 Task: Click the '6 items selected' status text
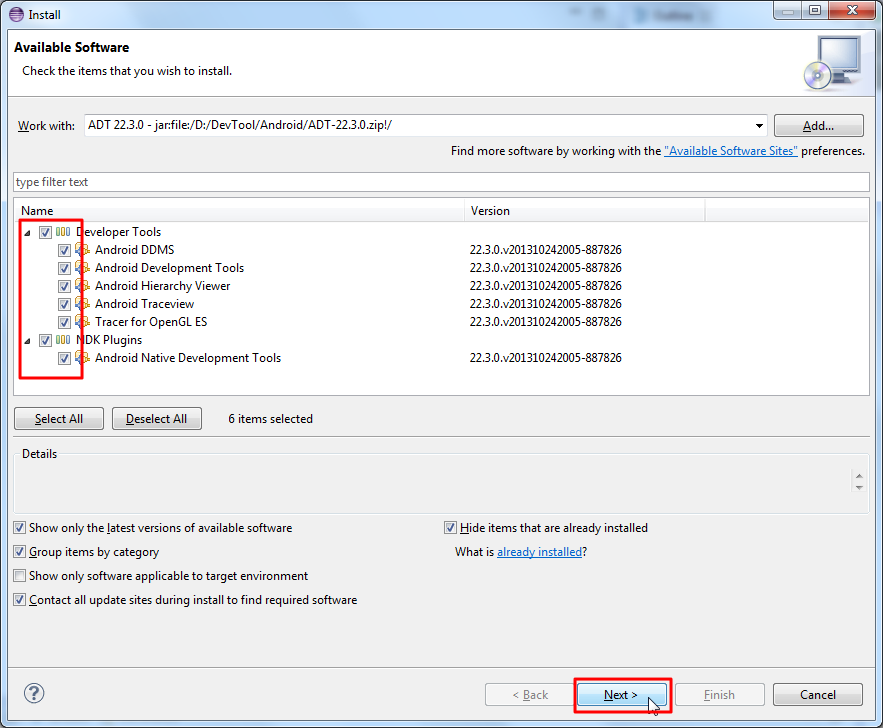(x=270, y=419)
